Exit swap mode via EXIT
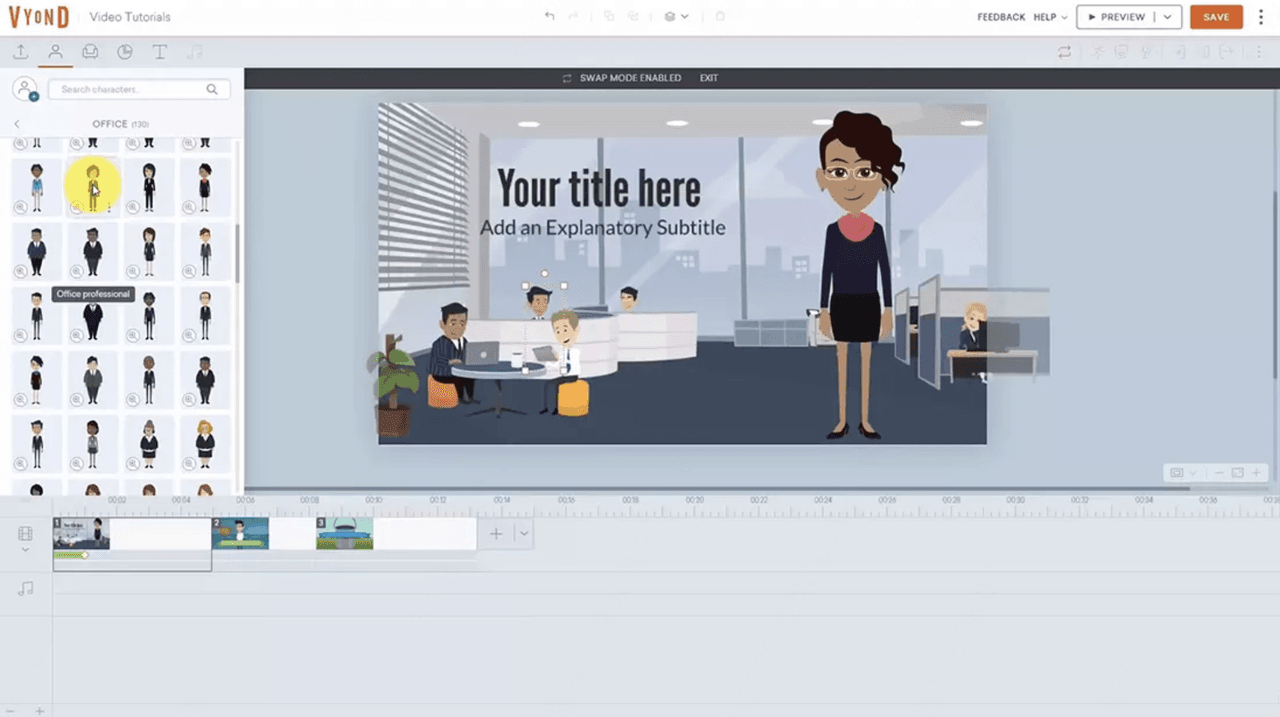Screen dimensions: 1280x717 [708, 78]
